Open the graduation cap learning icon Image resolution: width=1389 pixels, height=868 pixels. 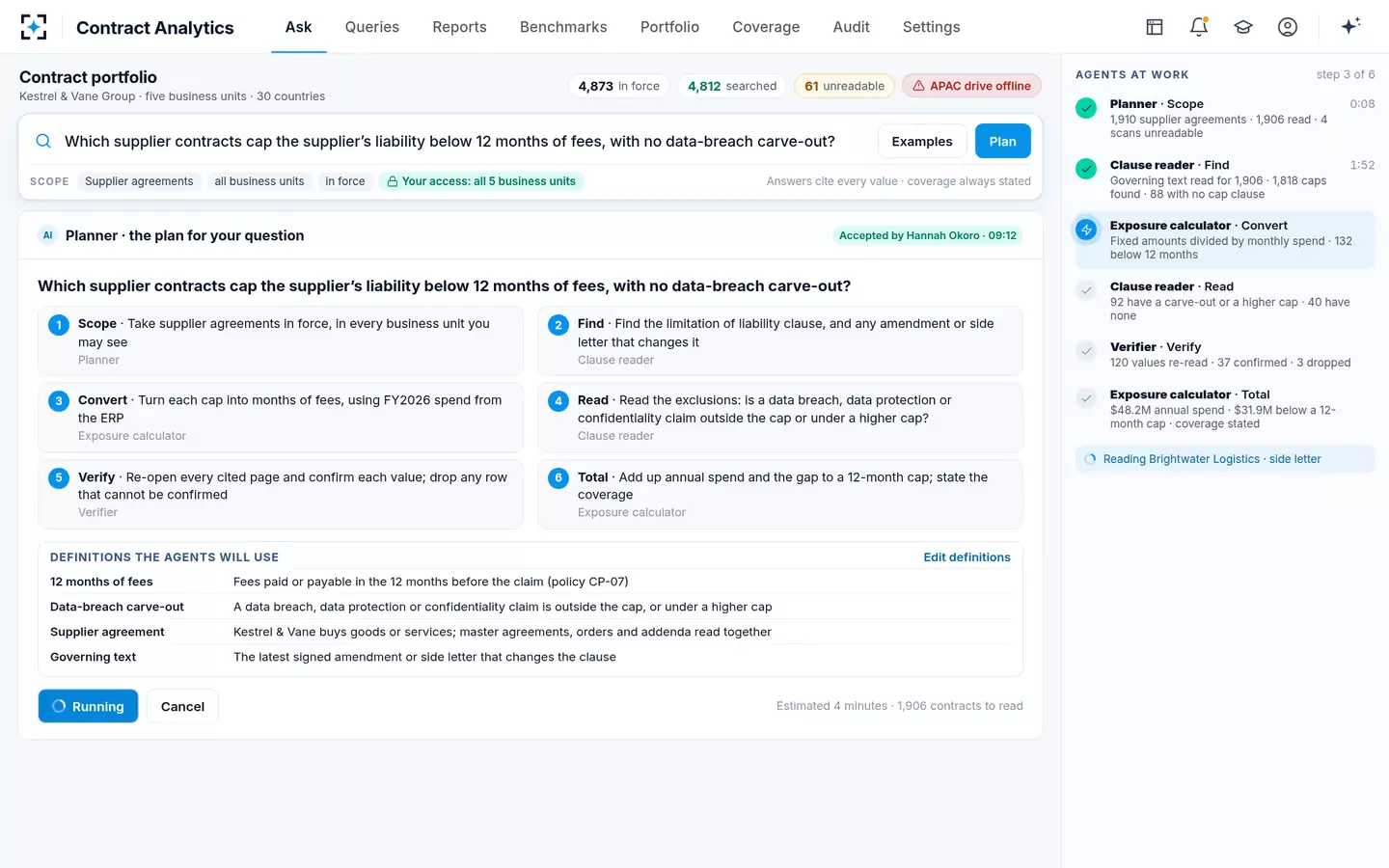[1243, 27]
